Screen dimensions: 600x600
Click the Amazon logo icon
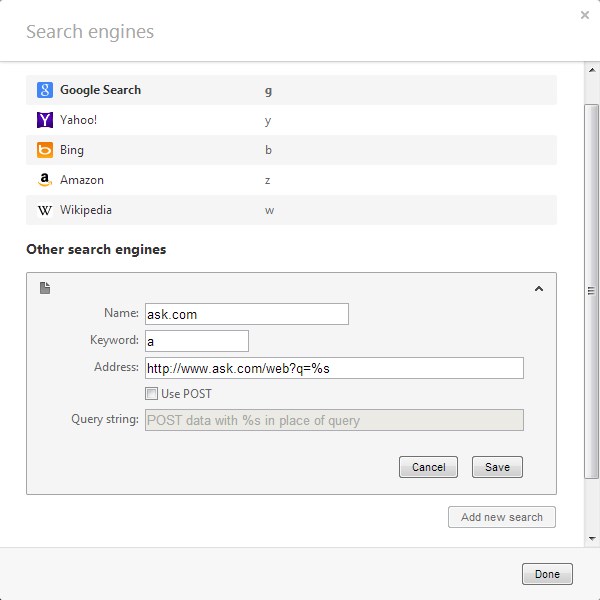45,179
